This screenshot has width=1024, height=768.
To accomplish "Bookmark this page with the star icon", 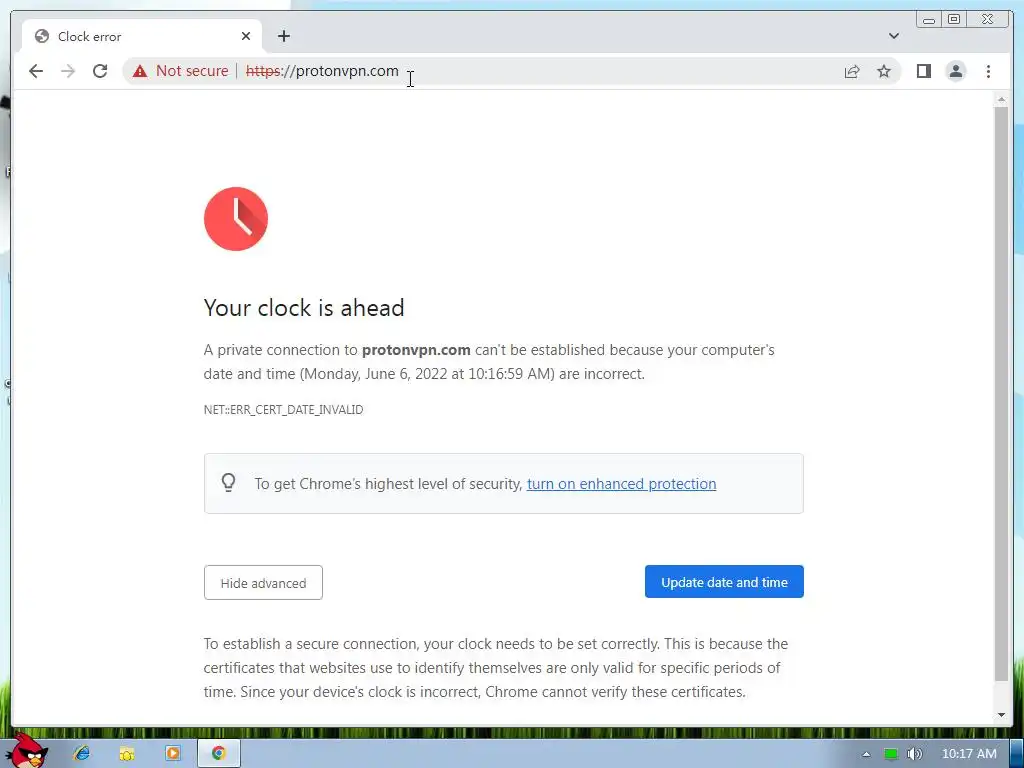I will [x=884, y=71].
